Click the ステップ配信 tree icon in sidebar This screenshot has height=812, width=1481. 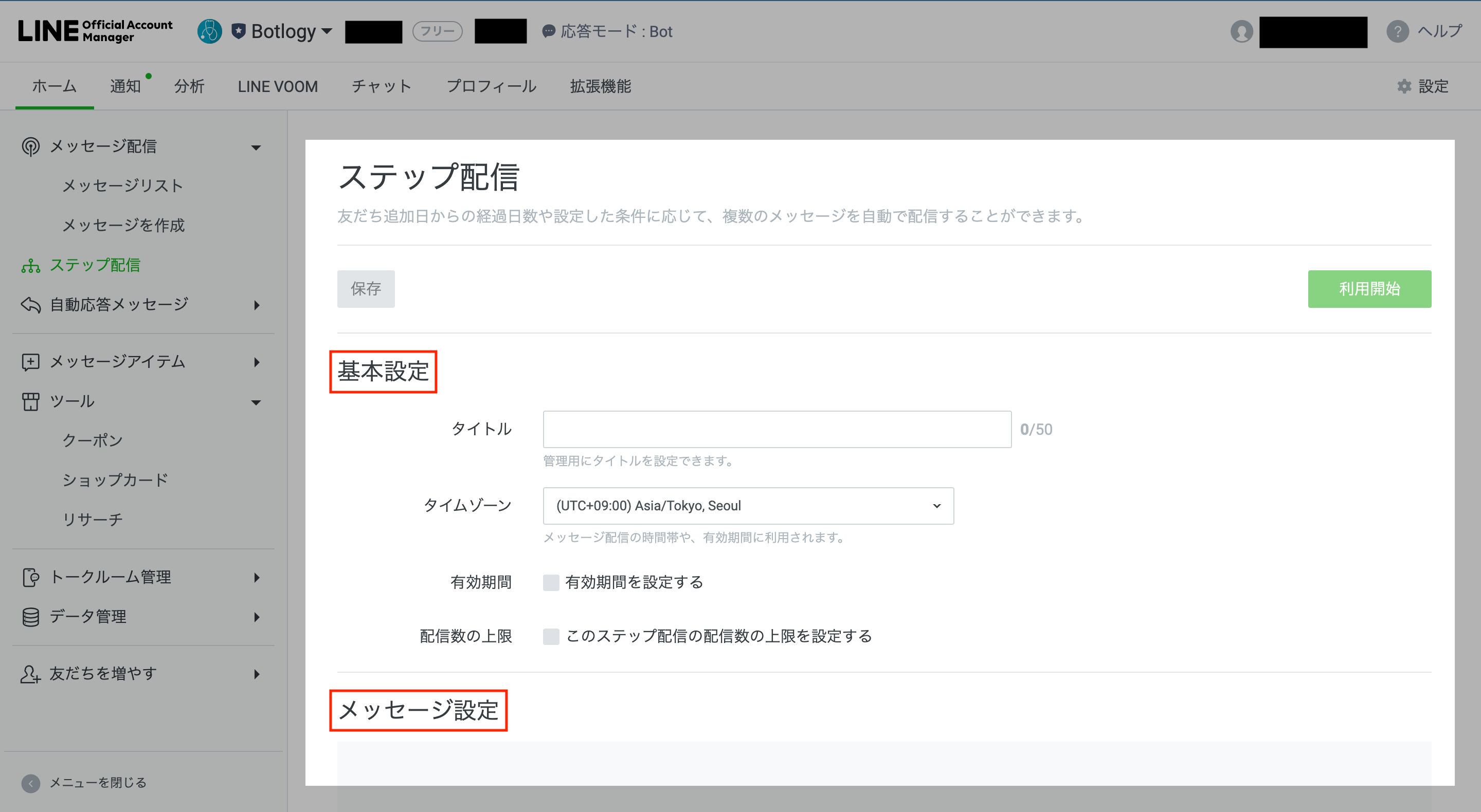[30, 266]
